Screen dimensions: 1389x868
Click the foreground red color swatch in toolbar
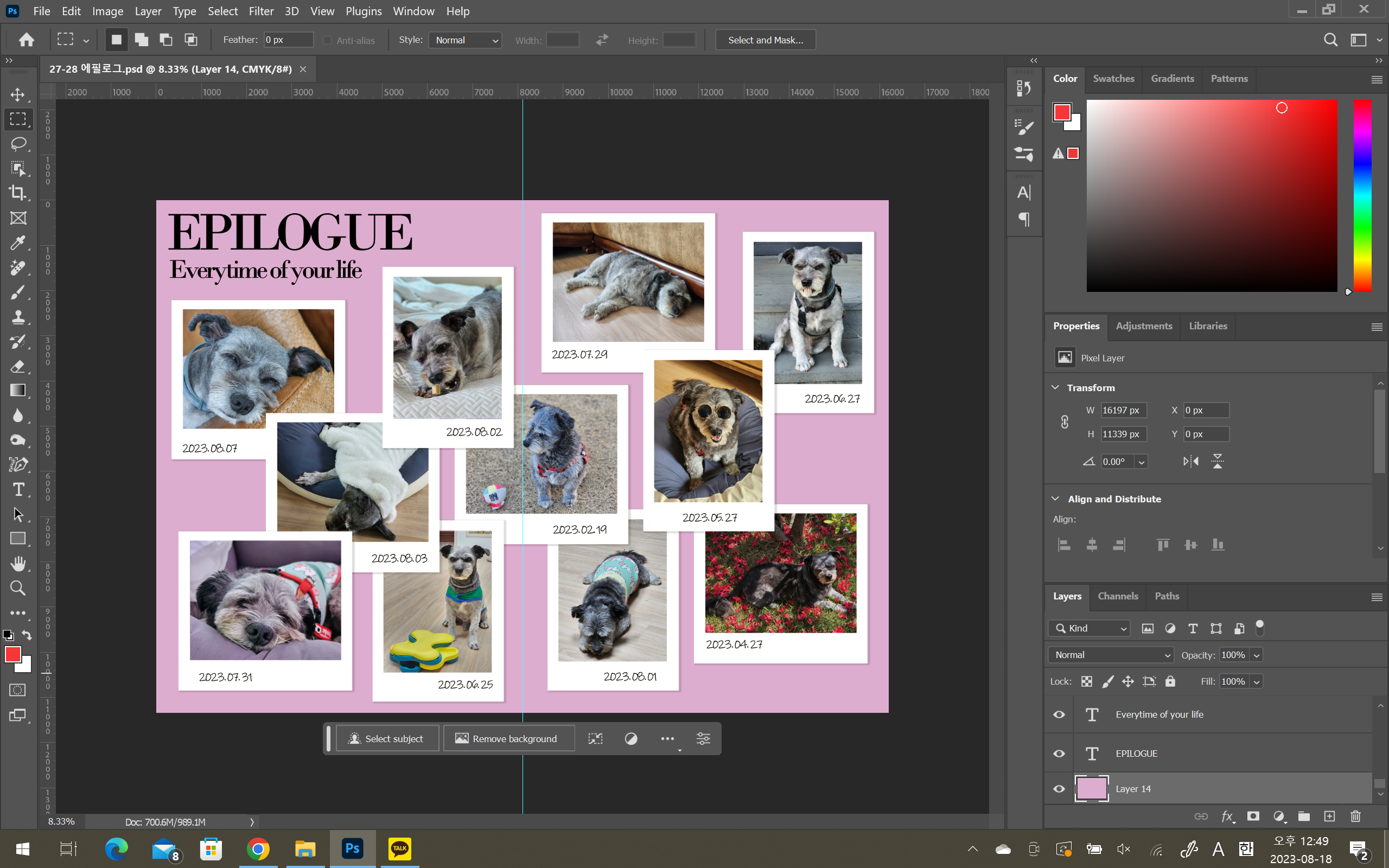(x=12, y=654)
